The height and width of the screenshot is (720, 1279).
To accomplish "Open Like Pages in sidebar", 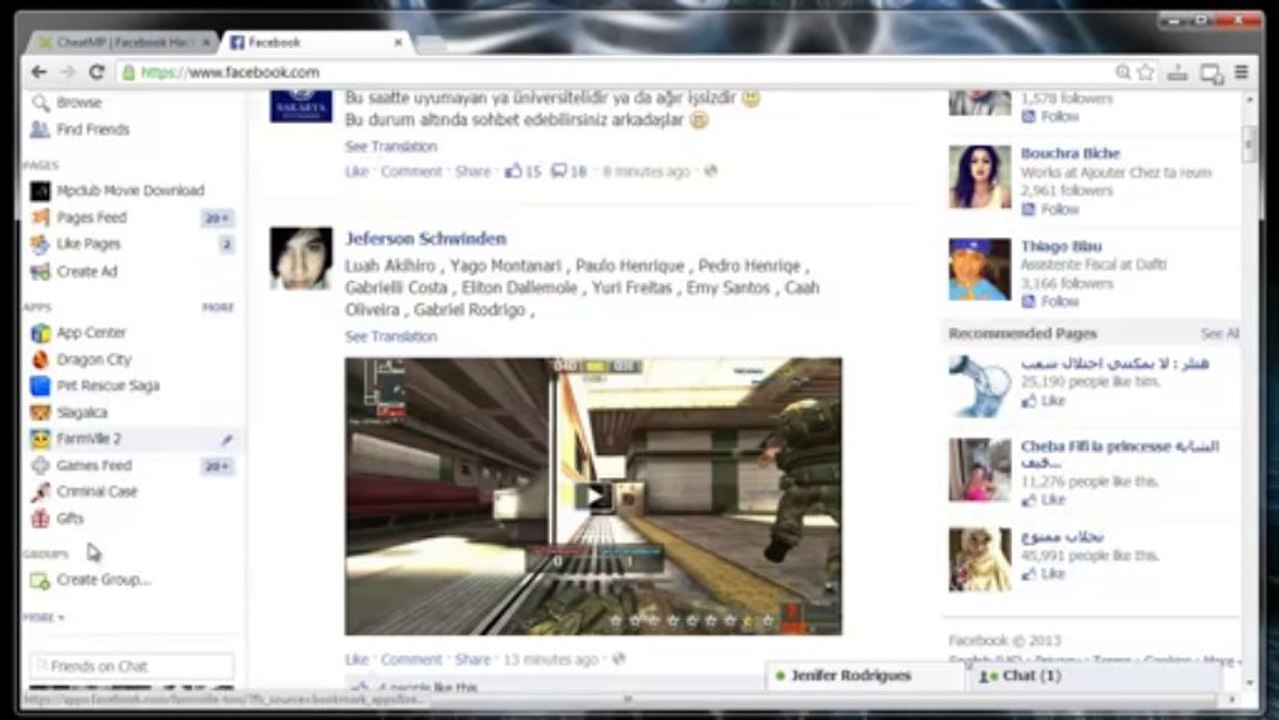I will click(x=89, y=243).
